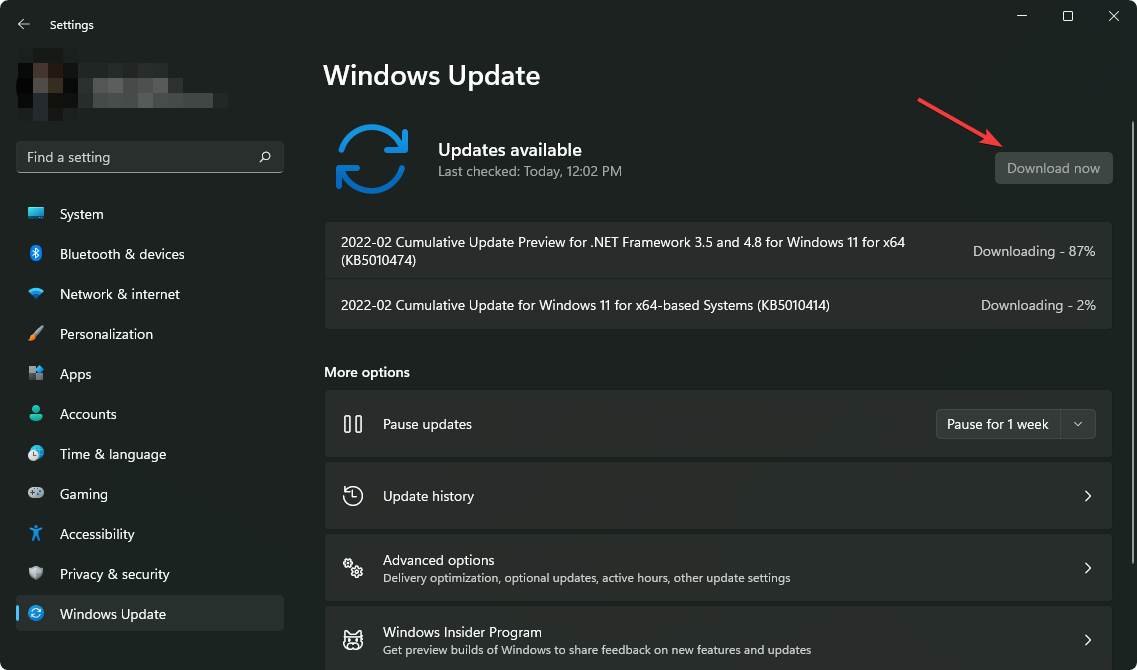Click the search magnifier icon
The height and width of the screenshot is (670, 1137).
point(265,157)
